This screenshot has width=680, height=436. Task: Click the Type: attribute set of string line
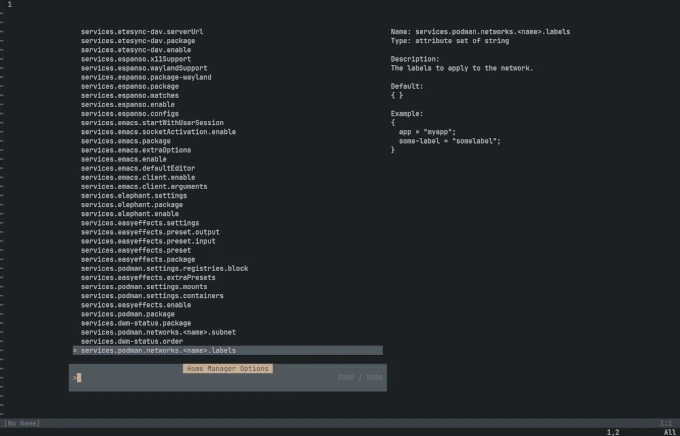click(450, 41)
